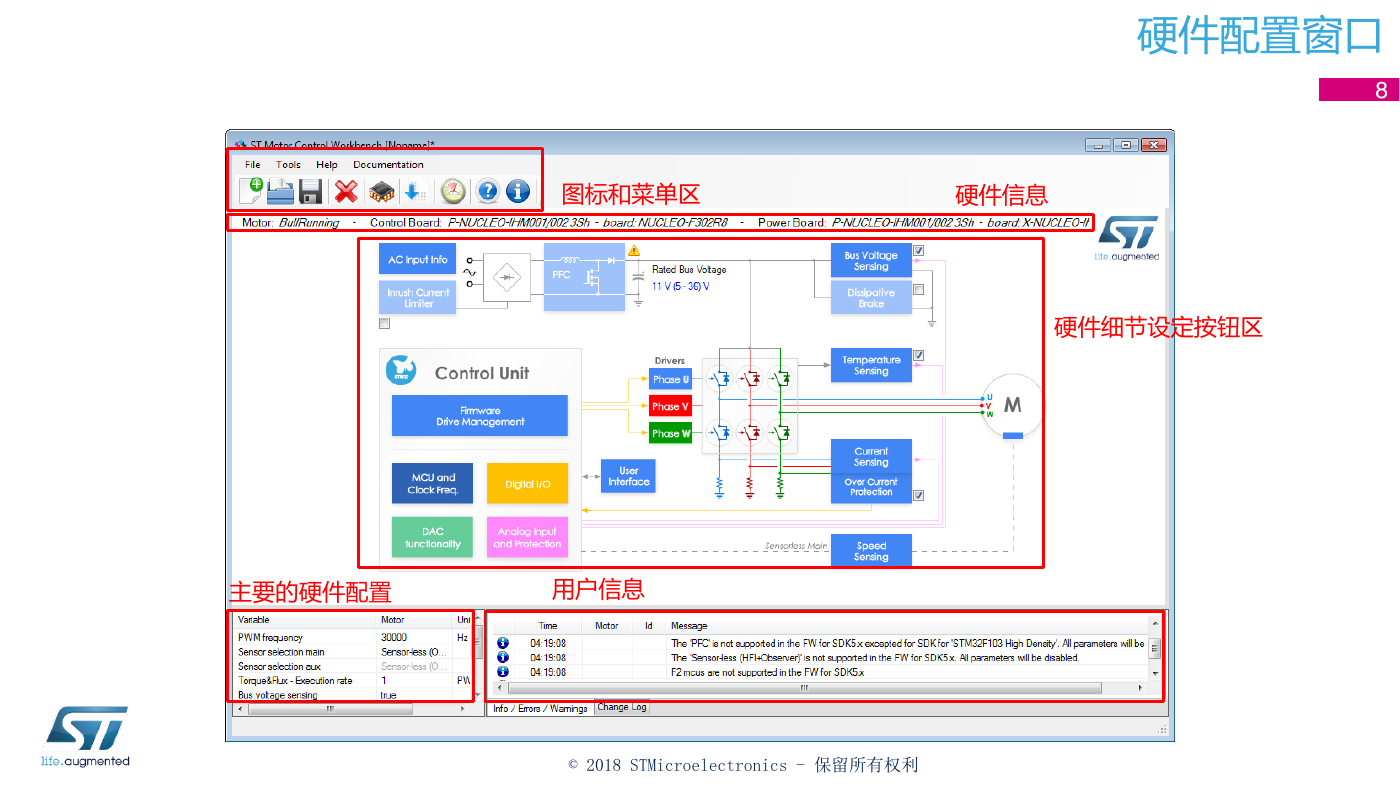Open the Over Current Protection block
This screenshot has height=788, width=1400.
(x=871, y=488)
